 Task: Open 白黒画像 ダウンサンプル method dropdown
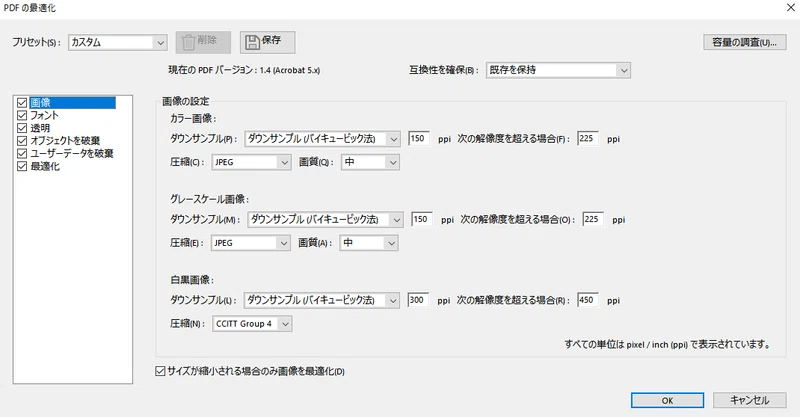click(321, 300)
